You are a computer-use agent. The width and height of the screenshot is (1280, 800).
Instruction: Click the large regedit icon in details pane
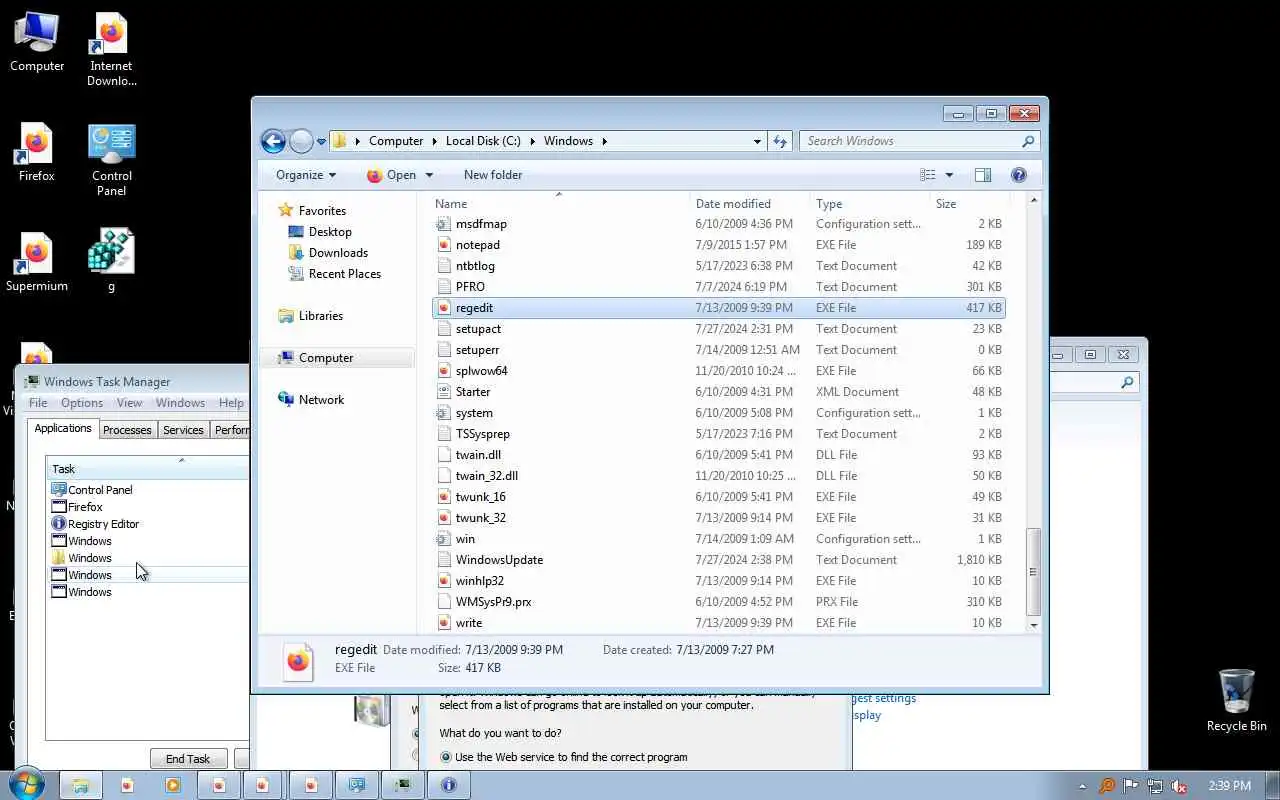298,661
